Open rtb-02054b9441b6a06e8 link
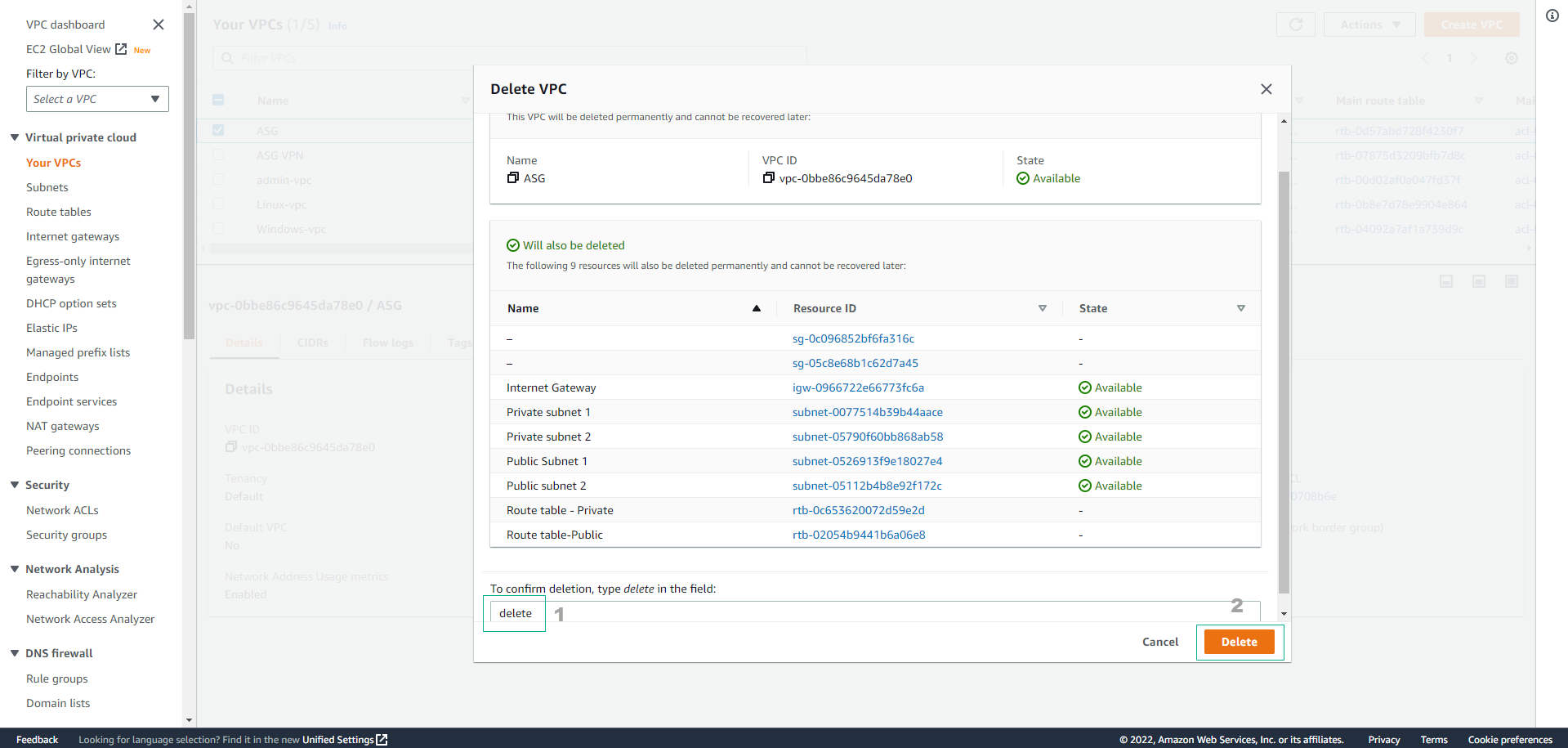 pos(859,535)
